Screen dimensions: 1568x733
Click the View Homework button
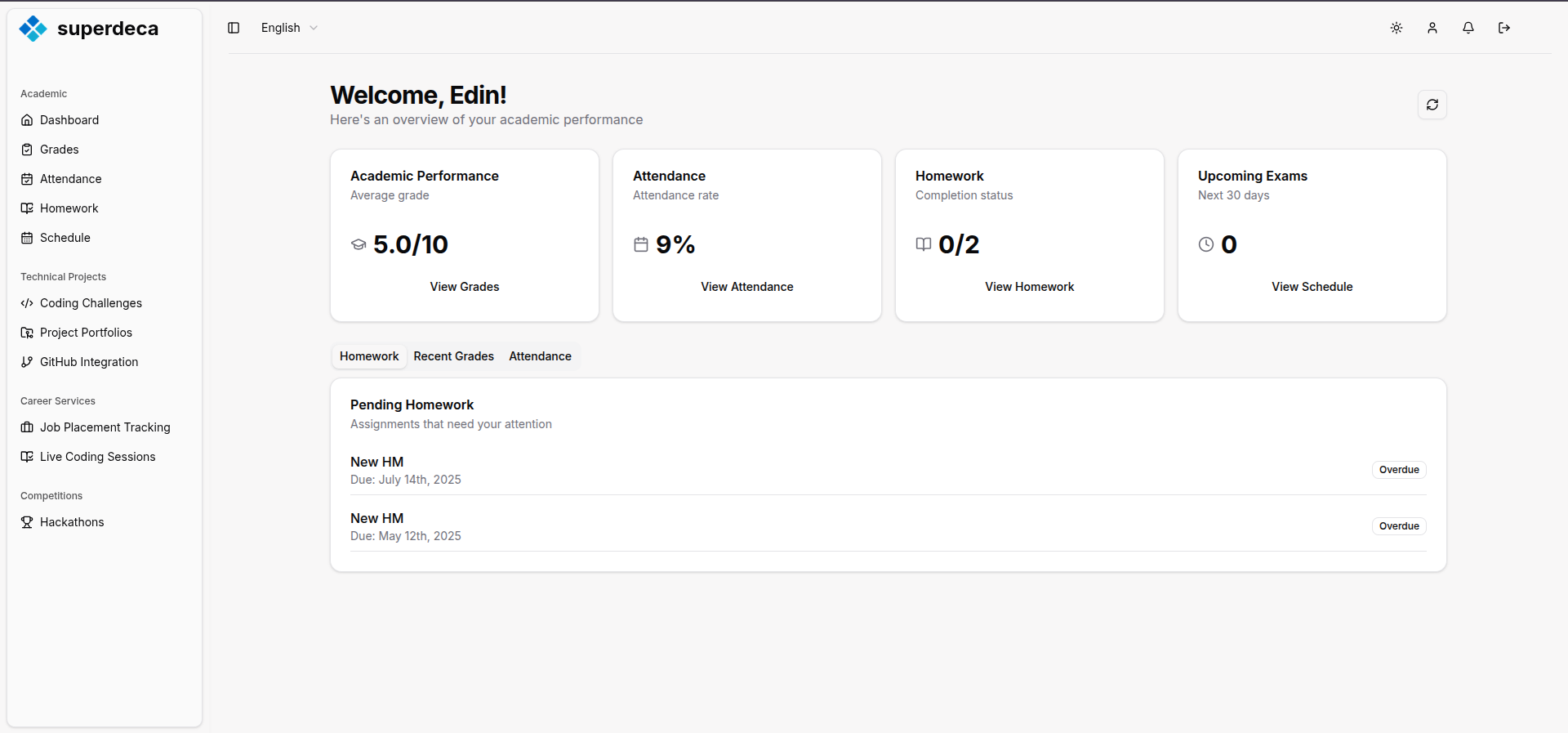click(1030, 287)
